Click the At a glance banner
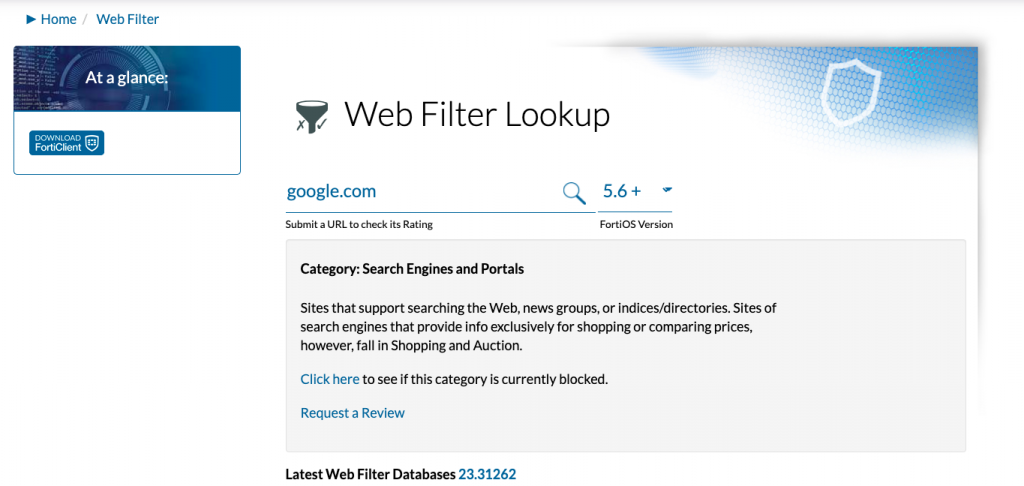Image resolution: width=1024 pixels, height=486 pixels. (127, 78)
